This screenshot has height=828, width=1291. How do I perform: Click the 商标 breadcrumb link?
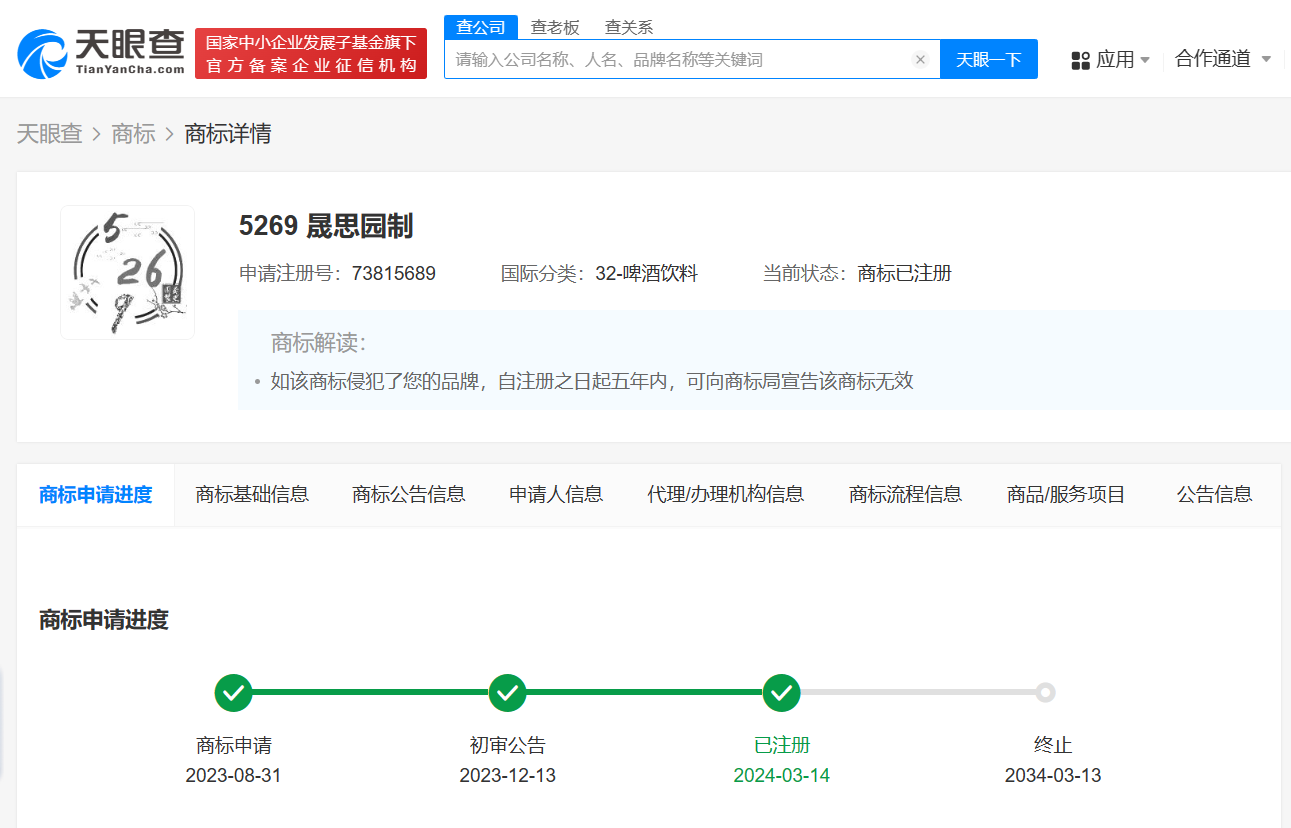coord(133,134)
